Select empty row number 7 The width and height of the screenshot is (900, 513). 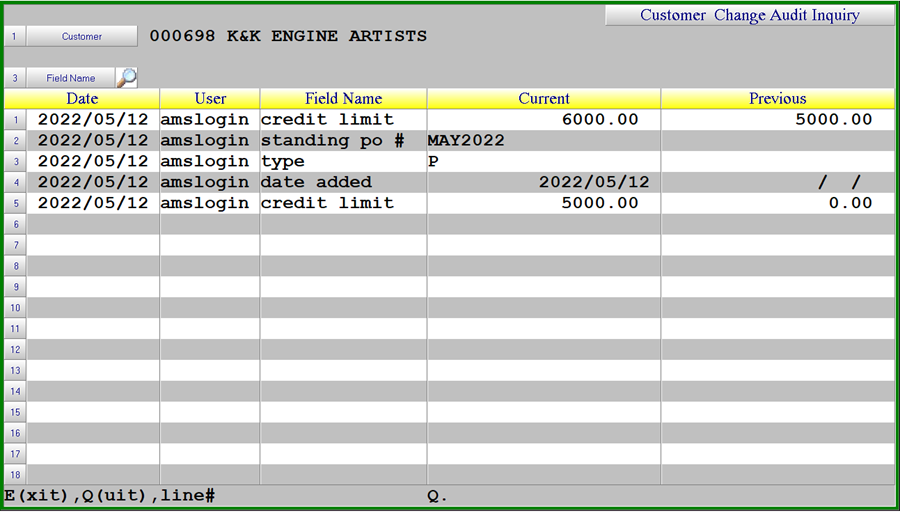(15, 245)
